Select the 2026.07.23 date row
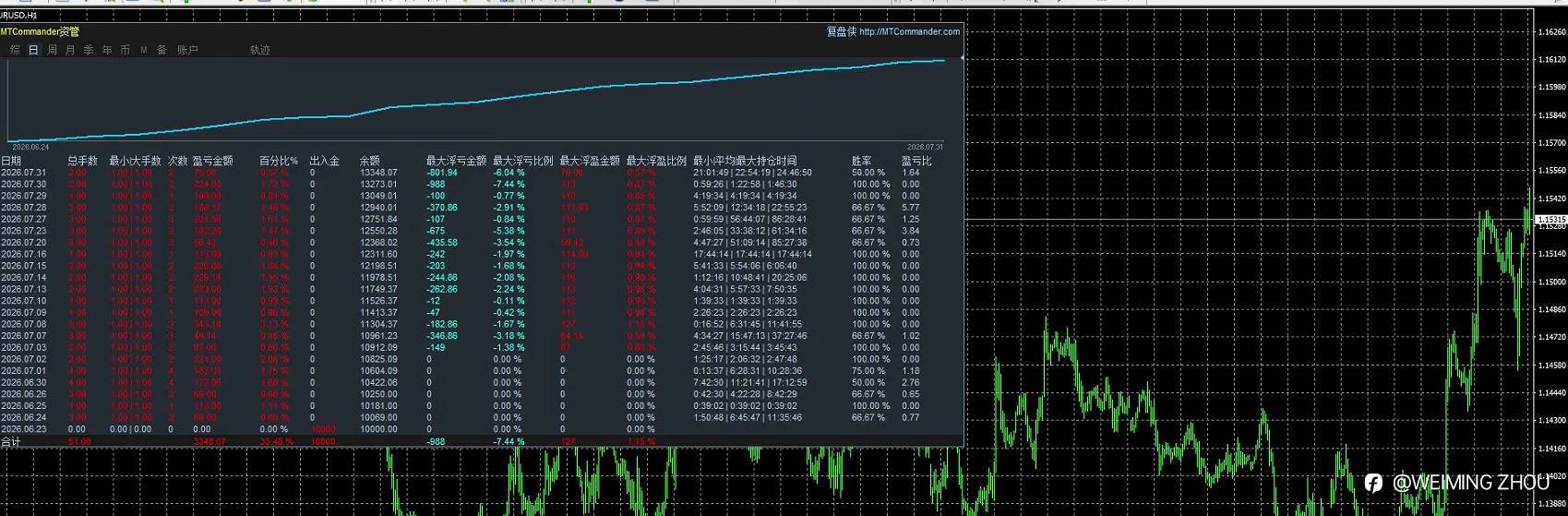This screenshot has width=1568, height=516. pos(24,231)
